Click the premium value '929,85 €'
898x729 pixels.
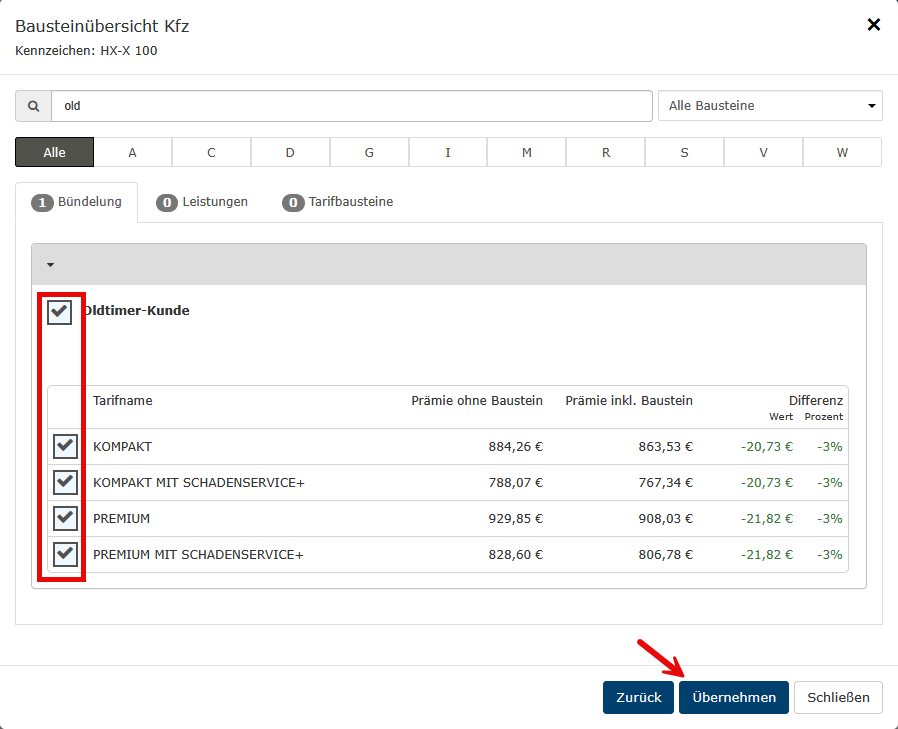point(515,519)
